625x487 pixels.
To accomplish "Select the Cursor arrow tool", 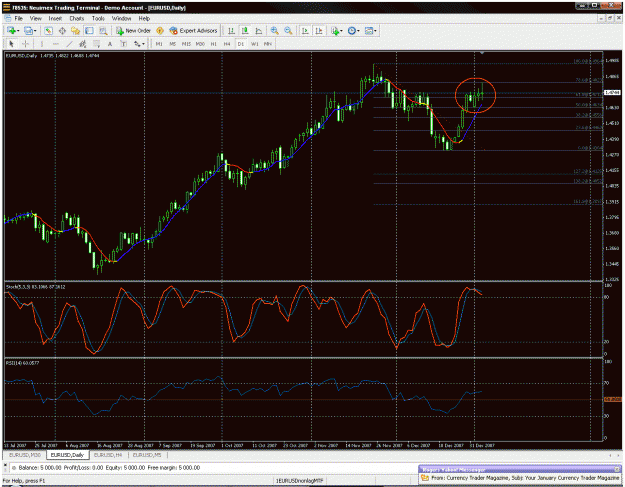I will [11, 44].
